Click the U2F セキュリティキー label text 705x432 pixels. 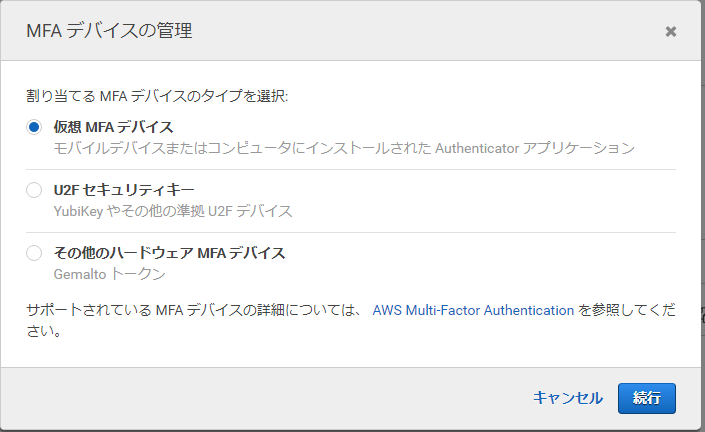pos(124,190)
